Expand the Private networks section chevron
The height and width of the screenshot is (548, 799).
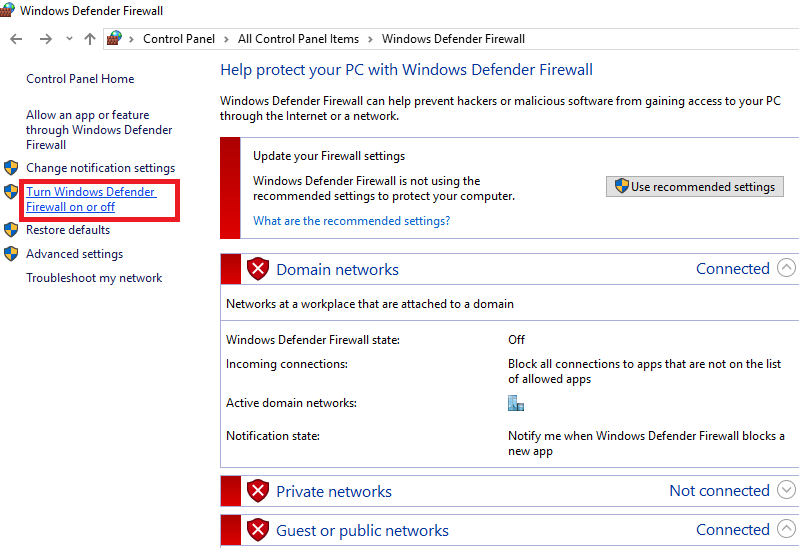[786, 490]
